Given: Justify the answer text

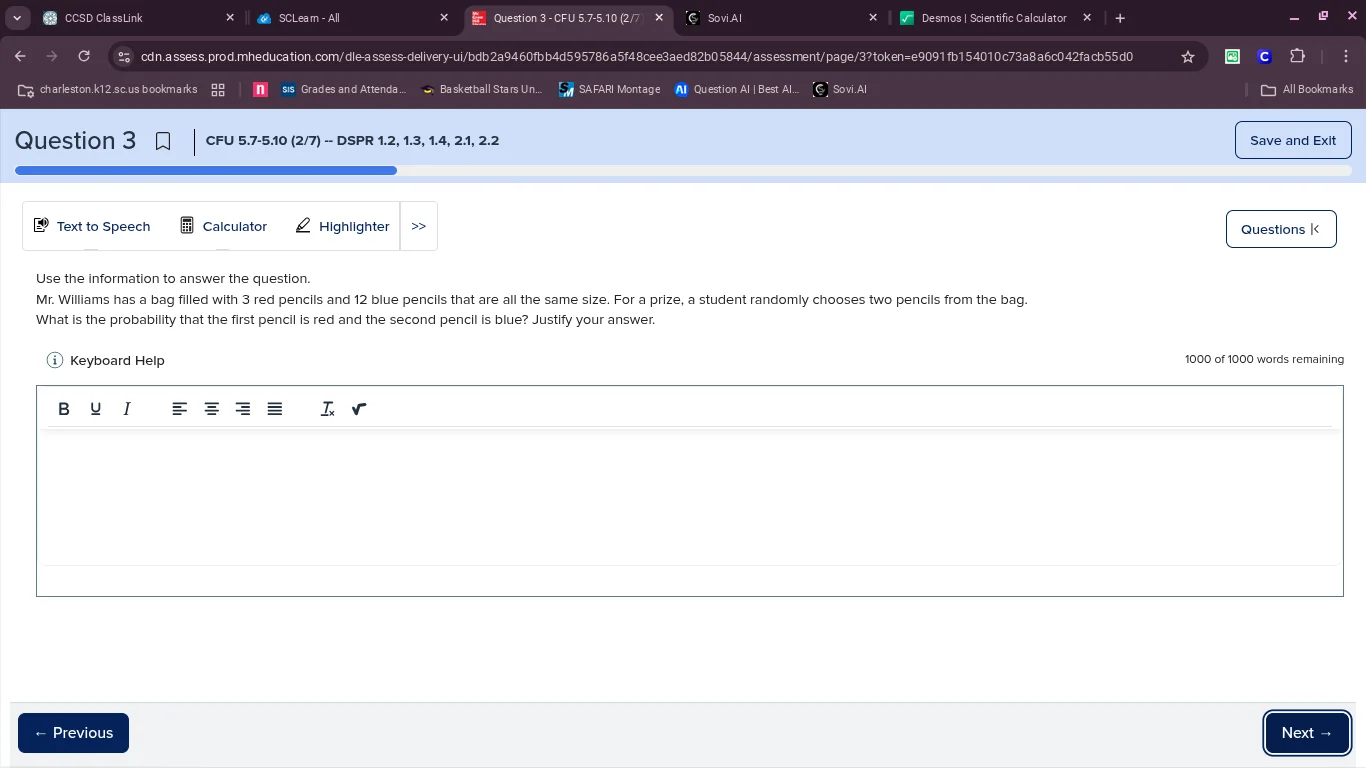Looking at the screenshot, I should point(275,409).
